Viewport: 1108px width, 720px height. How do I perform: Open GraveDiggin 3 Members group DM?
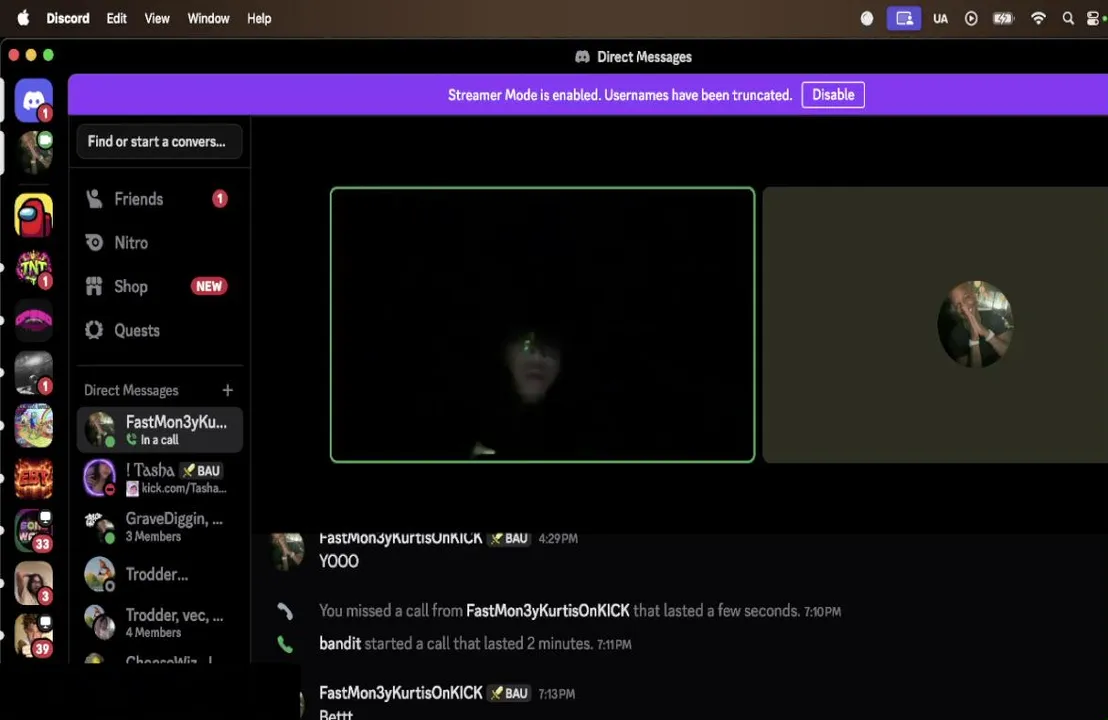160,526
